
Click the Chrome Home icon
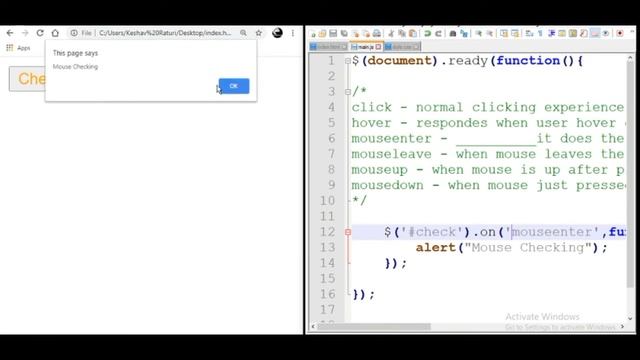click(55, 33)
